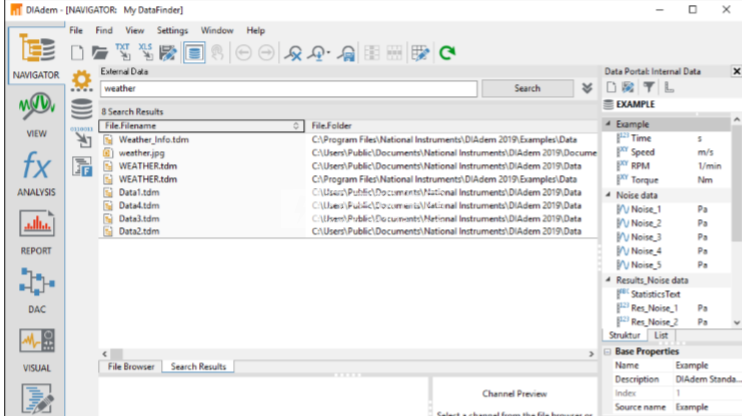Screen dimensions: 742x416
Task: Click the Search button
Action: coord(527,89)
